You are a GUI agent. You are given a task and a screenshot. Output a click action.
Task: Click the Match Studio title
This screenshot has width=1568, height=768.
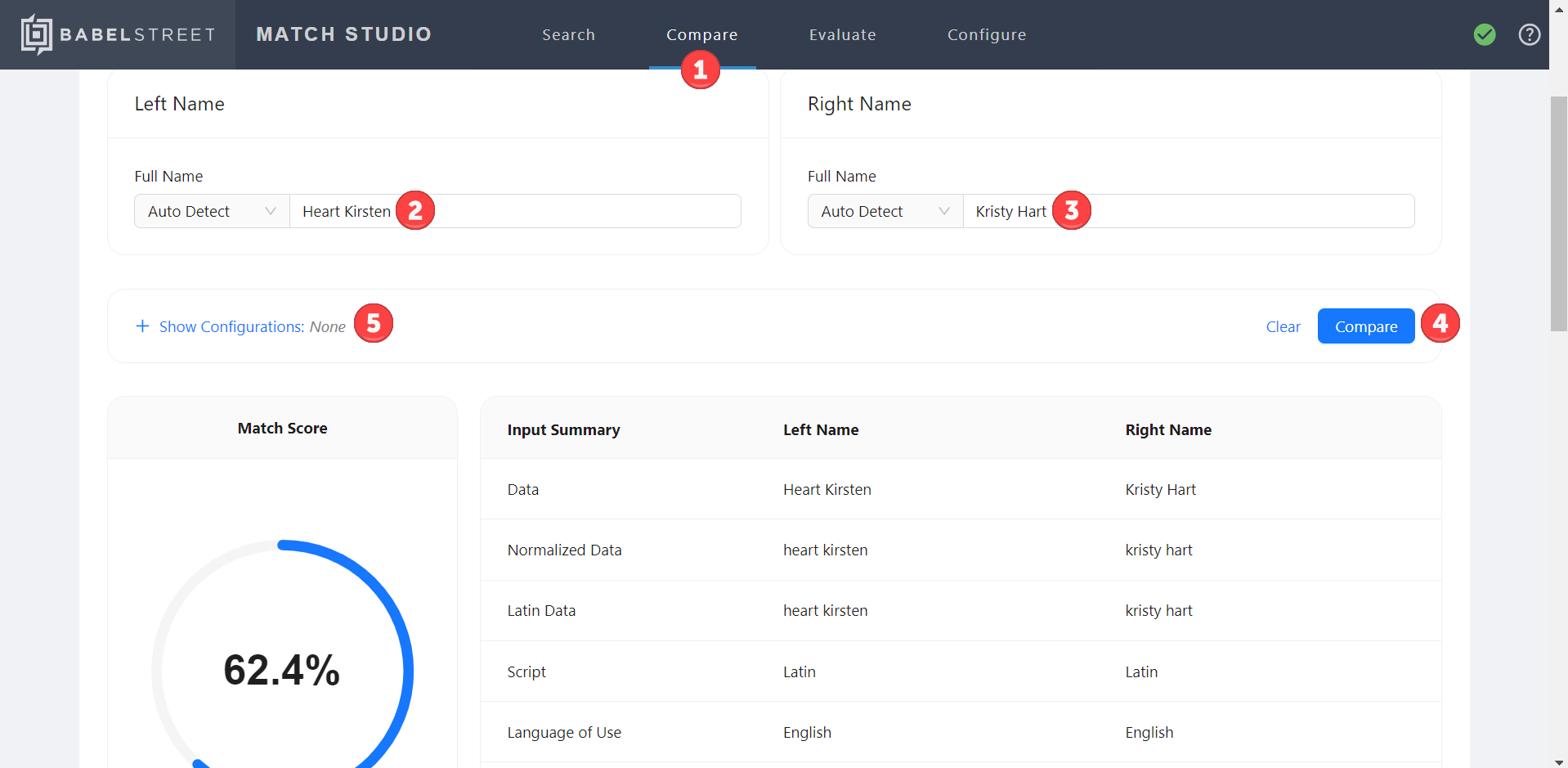[344, 34]
